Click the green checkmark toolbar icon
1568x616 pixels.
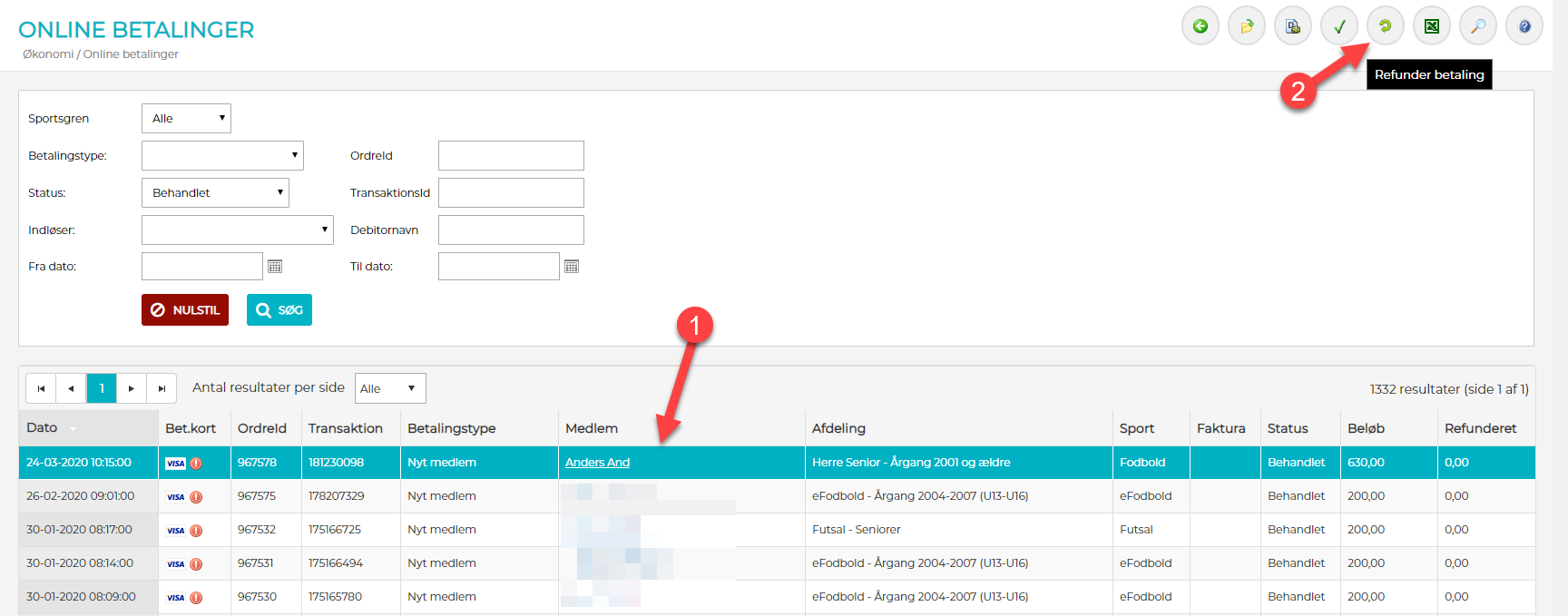click(x=1338, y=26)
